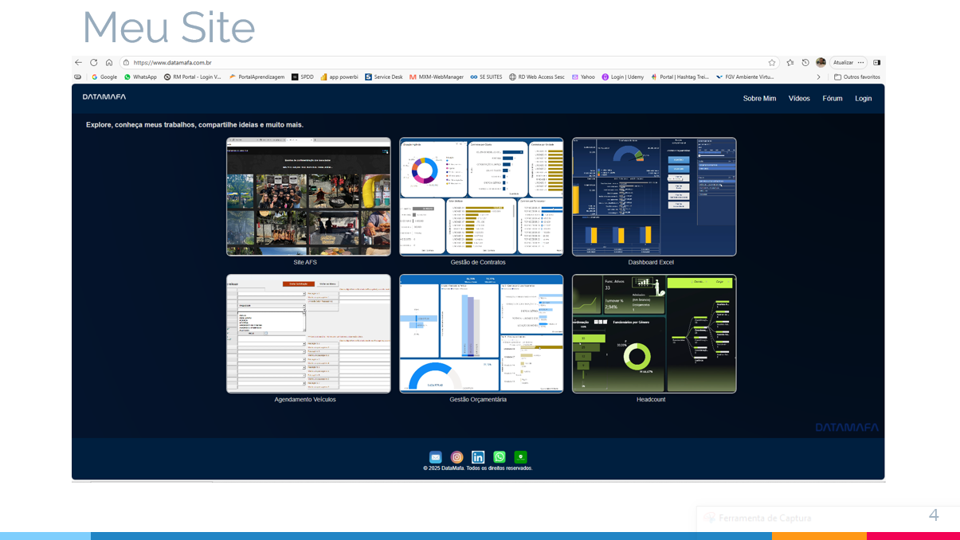Screen dimensions: 960x540
Task: Reload the page with the refresh icon
Action: pos(94,62)
